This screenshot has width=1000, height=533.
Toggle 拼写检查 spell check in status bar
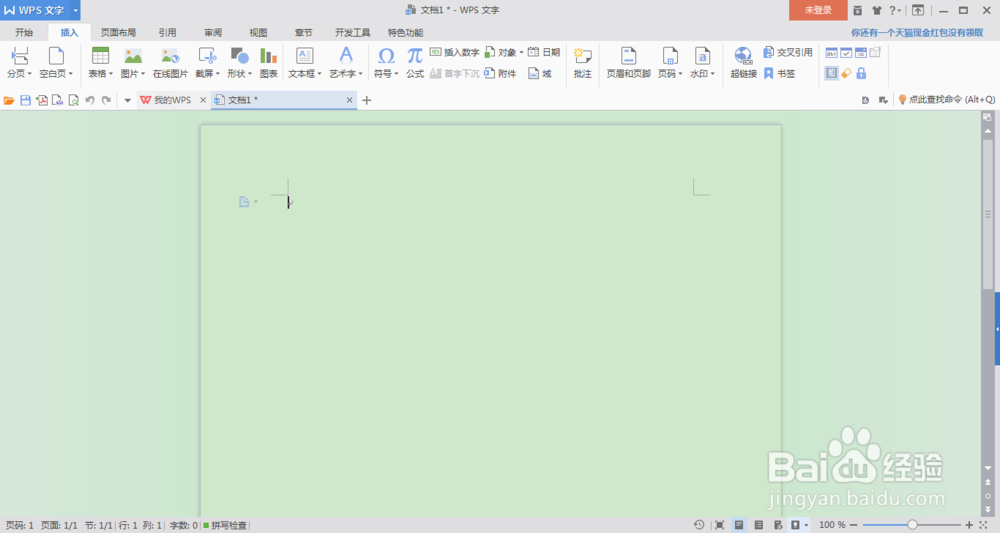(225, 525)
